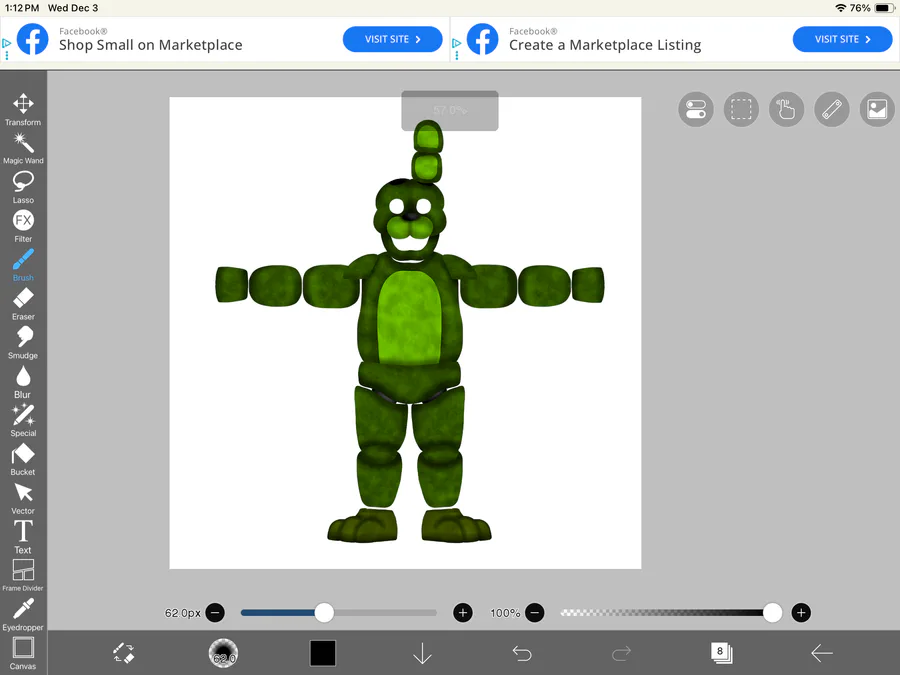This screenshot has height=675, width=900.
Task: Open the Canvas tool
Action: coord(23,653)
